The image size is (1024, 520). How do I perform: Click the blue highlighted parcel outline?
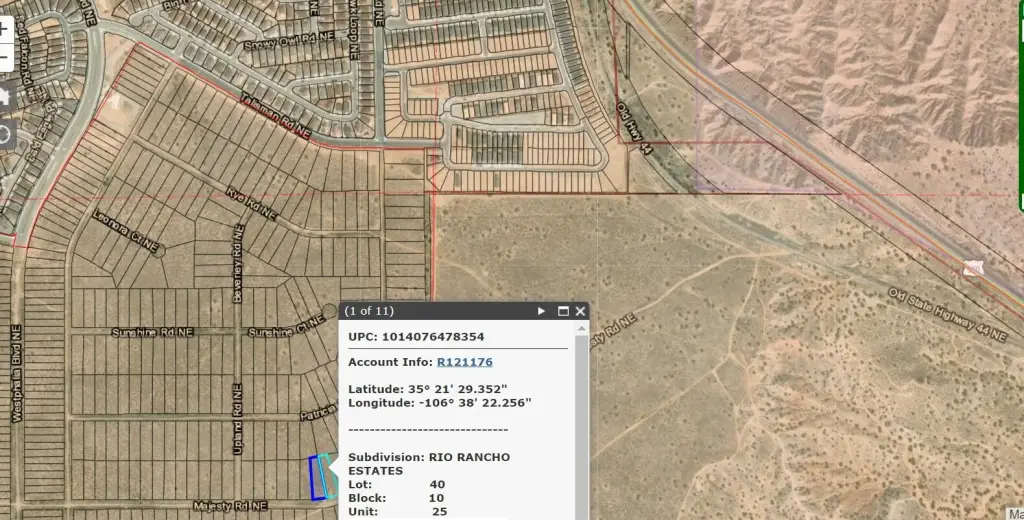coord(317,478)
